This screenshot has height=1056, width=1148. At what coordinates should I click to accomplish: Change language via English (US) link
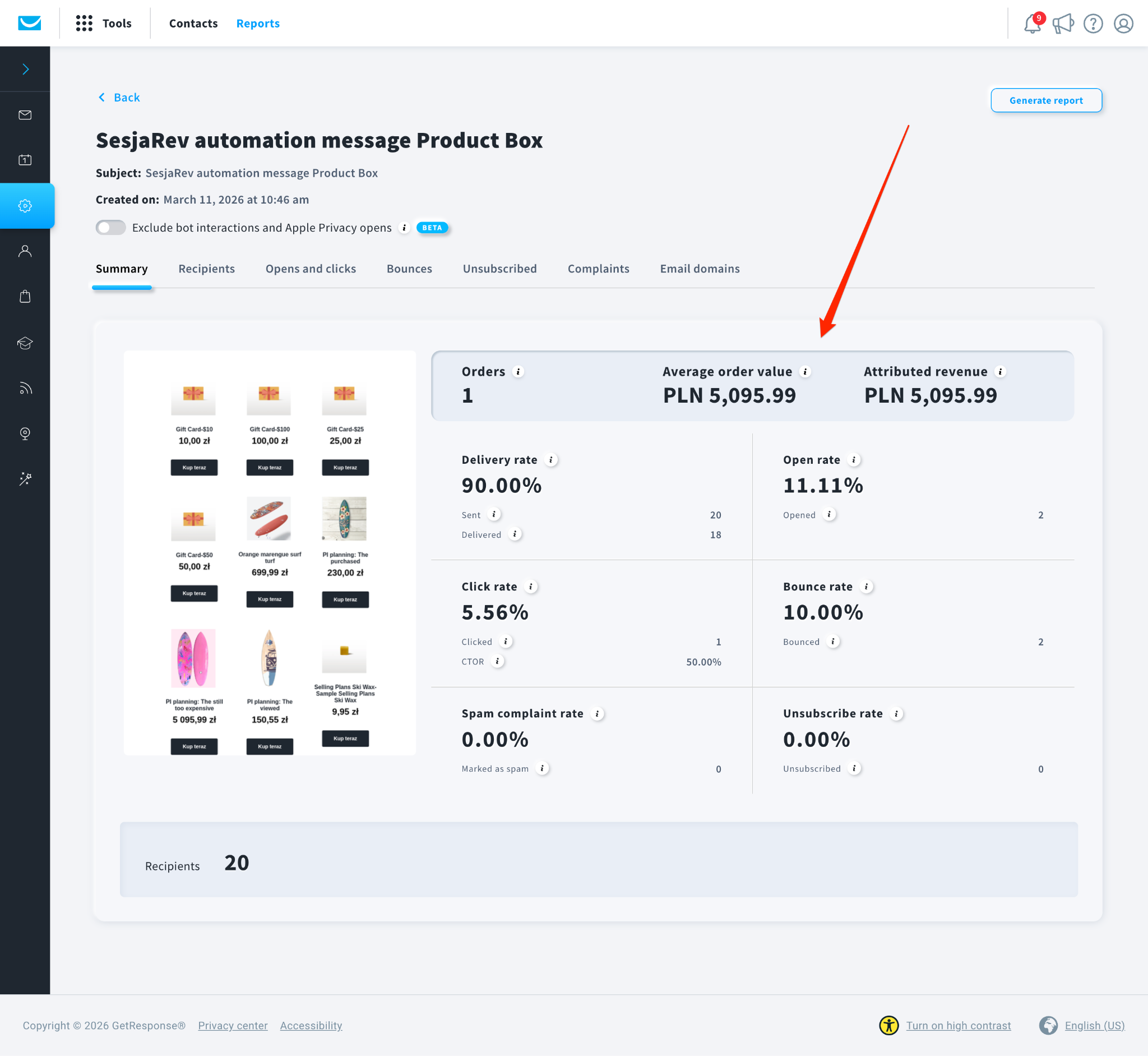[1094, 1025]
